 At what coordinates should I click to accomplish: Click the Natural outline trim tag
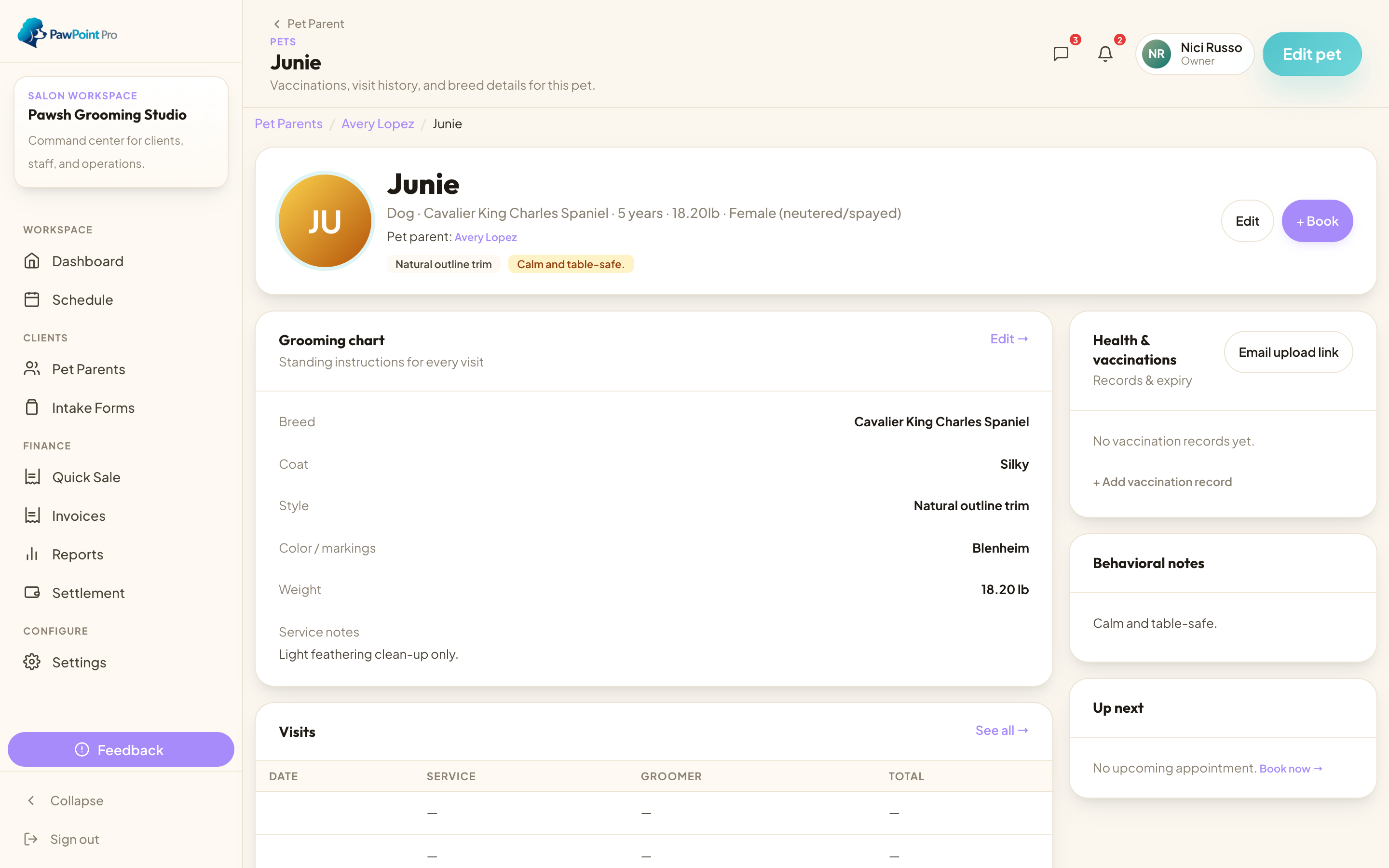(x=443, y=264)
